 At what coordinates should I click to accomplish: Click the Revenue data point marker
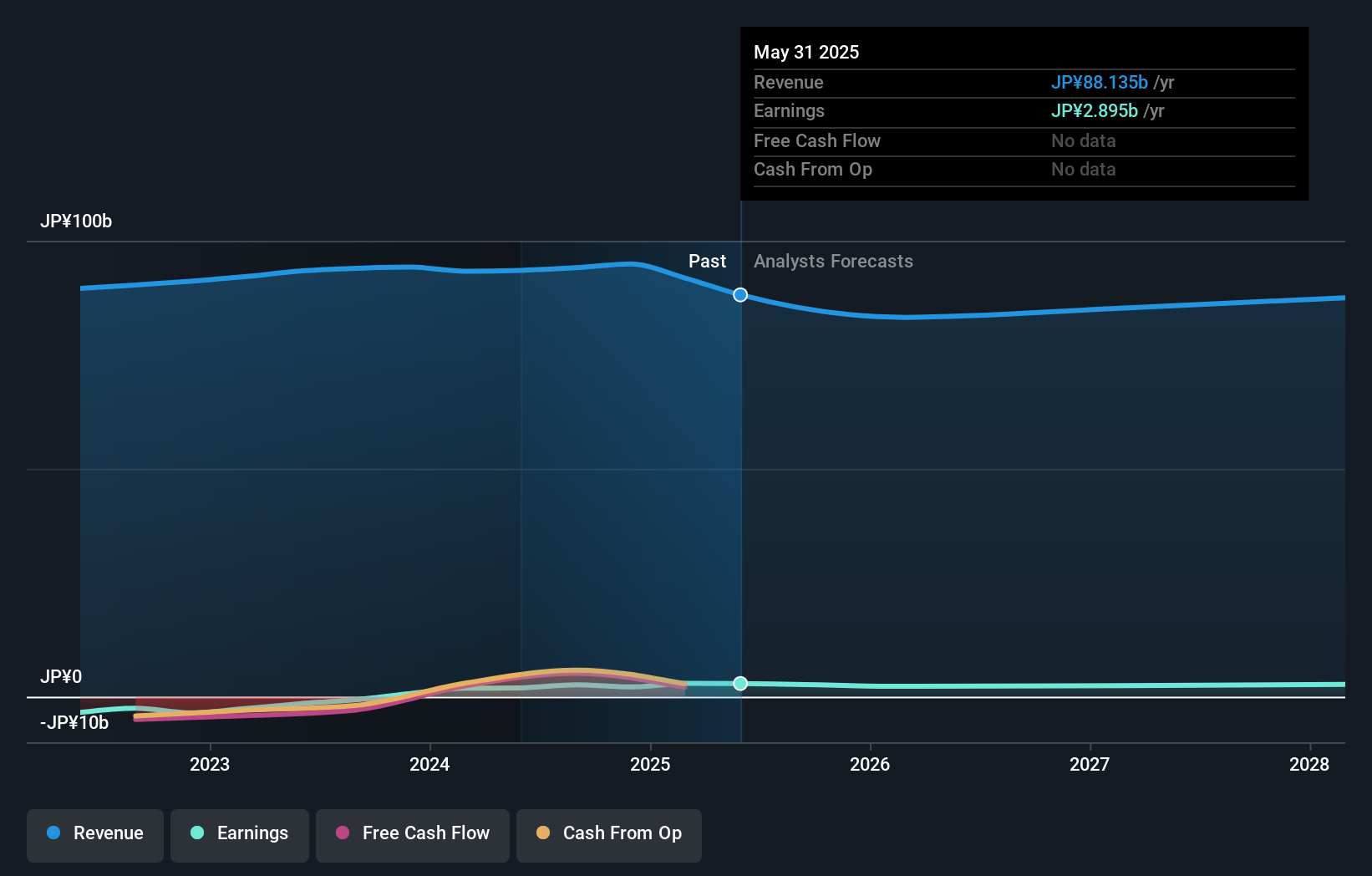[x=740, y=295]
